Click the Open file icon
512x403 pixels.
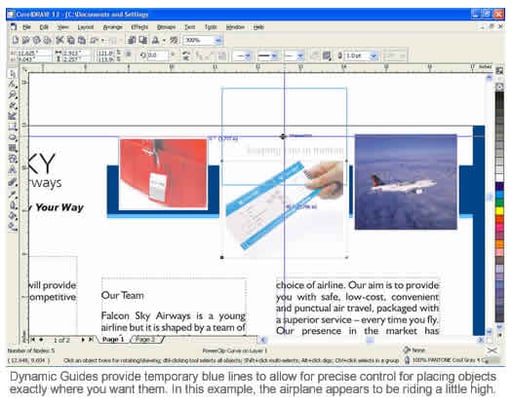pos(26,40)
